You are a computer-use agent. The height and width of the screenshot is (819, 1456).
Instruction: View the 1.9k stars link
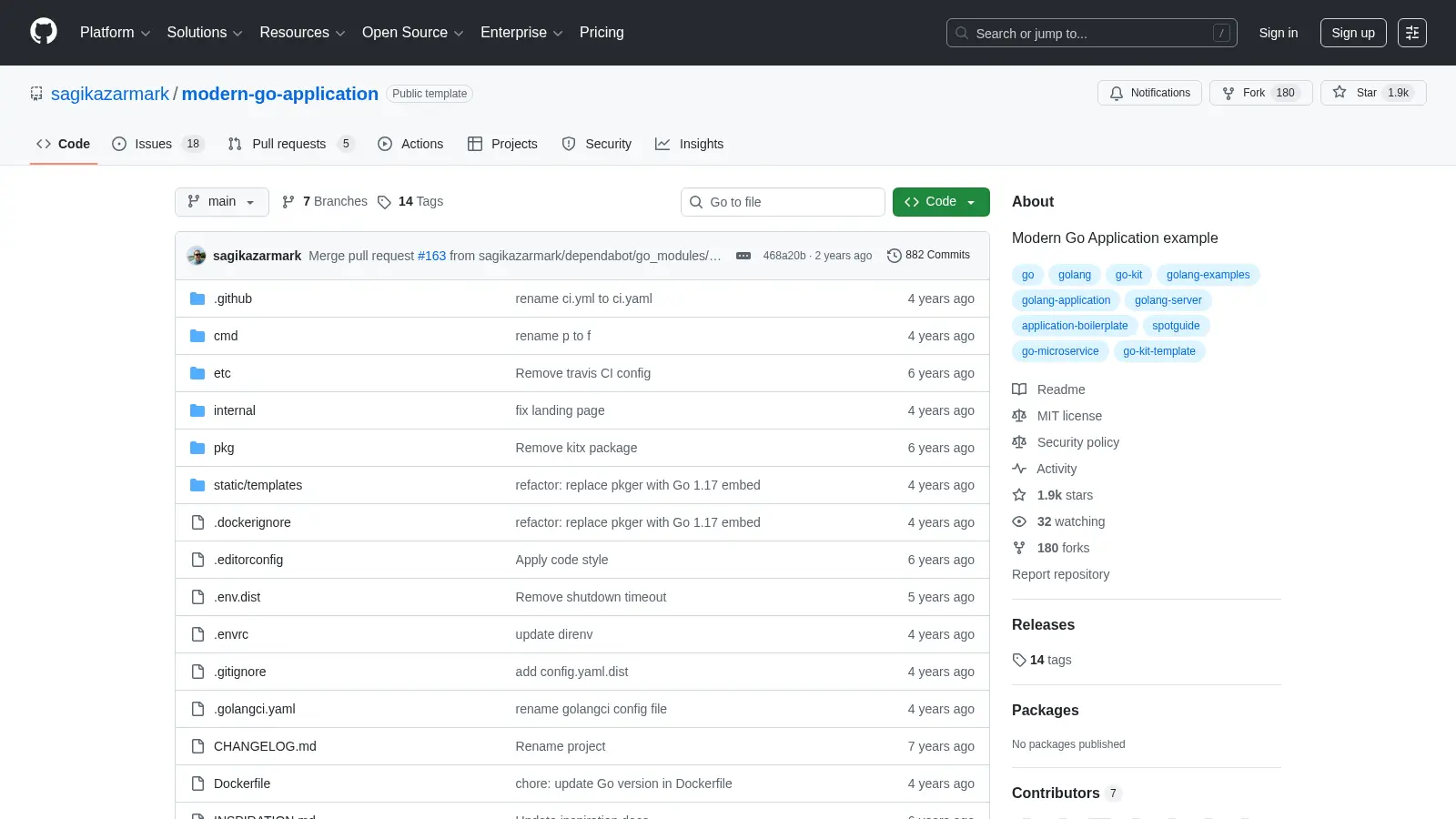click(x=1053, y=495)
